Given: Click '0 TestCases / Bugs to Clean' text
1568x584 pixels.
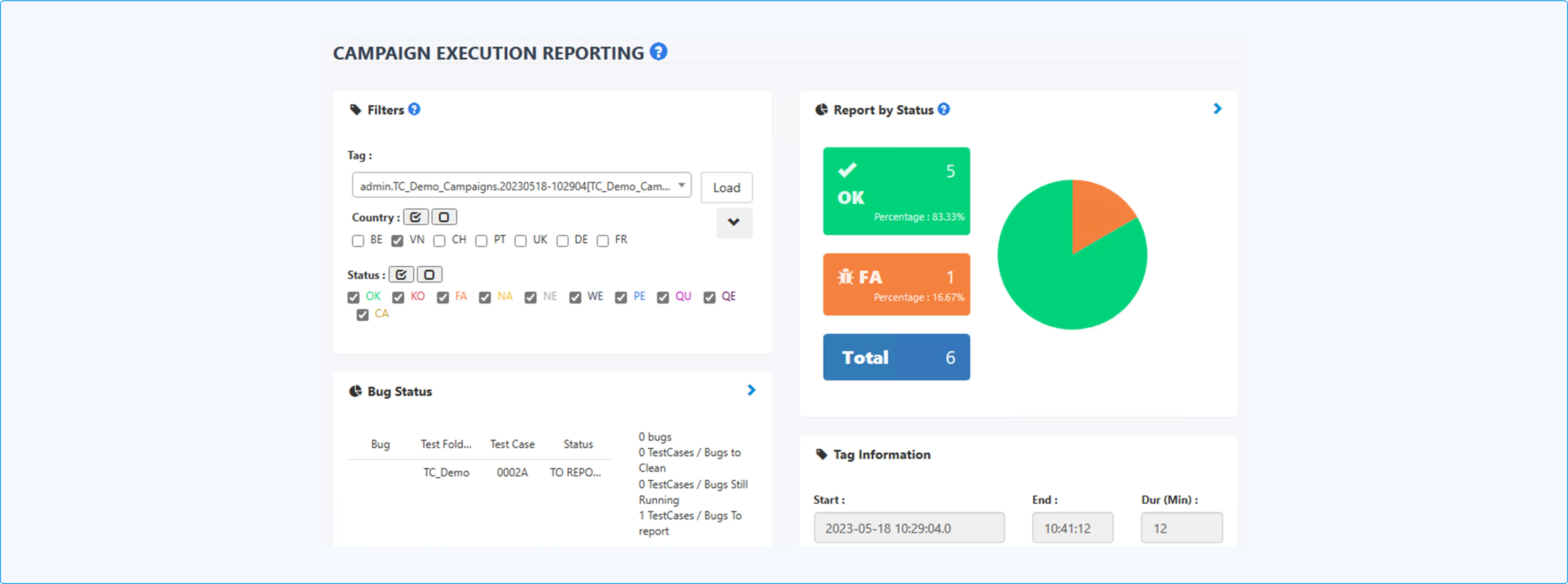Looking at the screenshot, I should [x=690, y=460].
